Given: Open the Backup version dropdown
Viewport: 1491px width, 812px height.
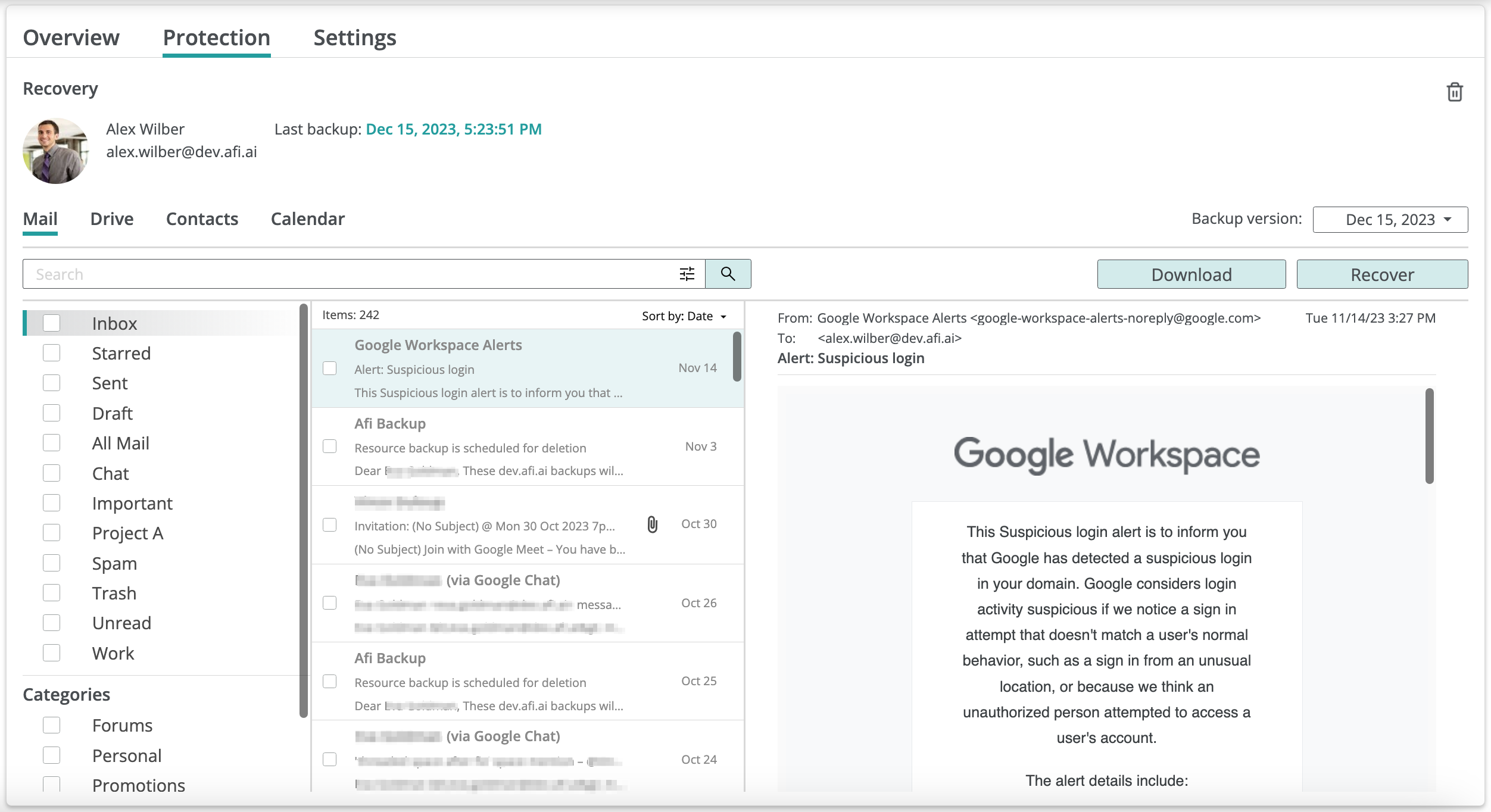Looking at the screenshot, I should (x=1390, y=219).
